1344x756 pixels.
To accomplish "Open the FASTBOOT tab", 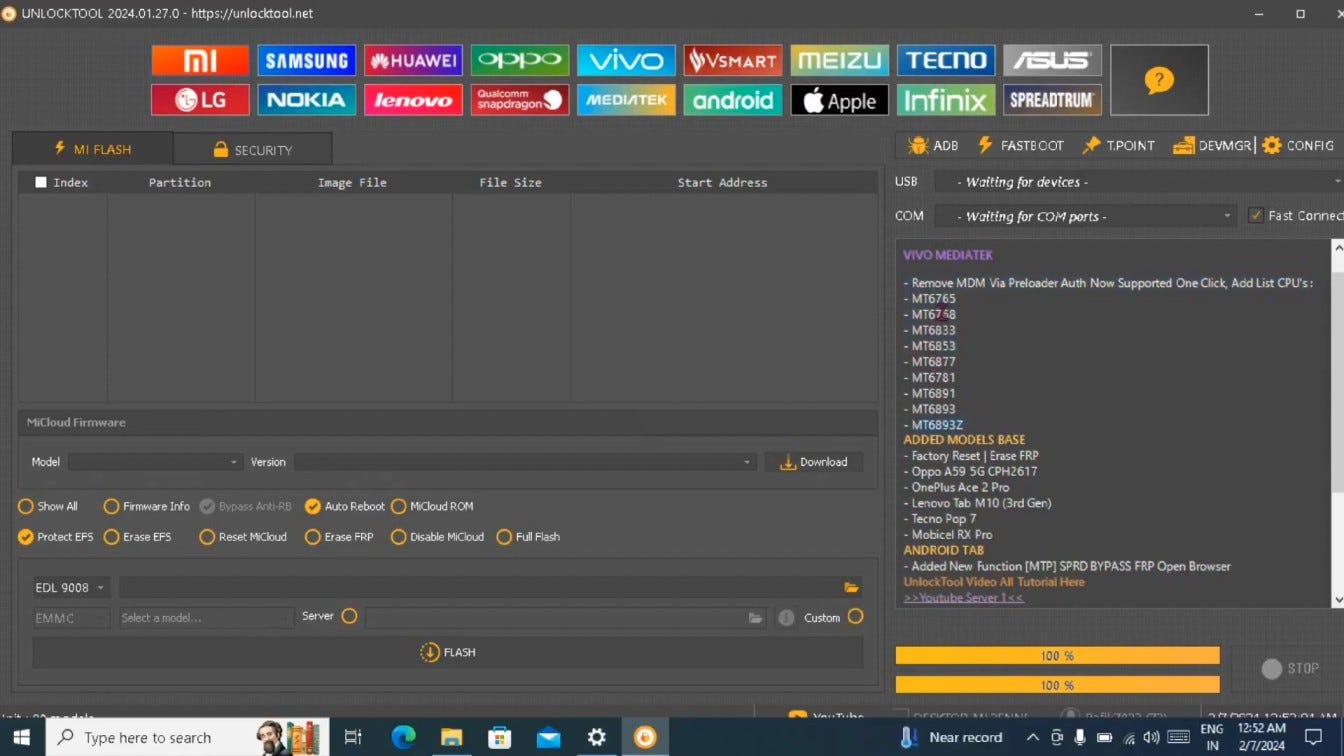I will coord(1020,146).
